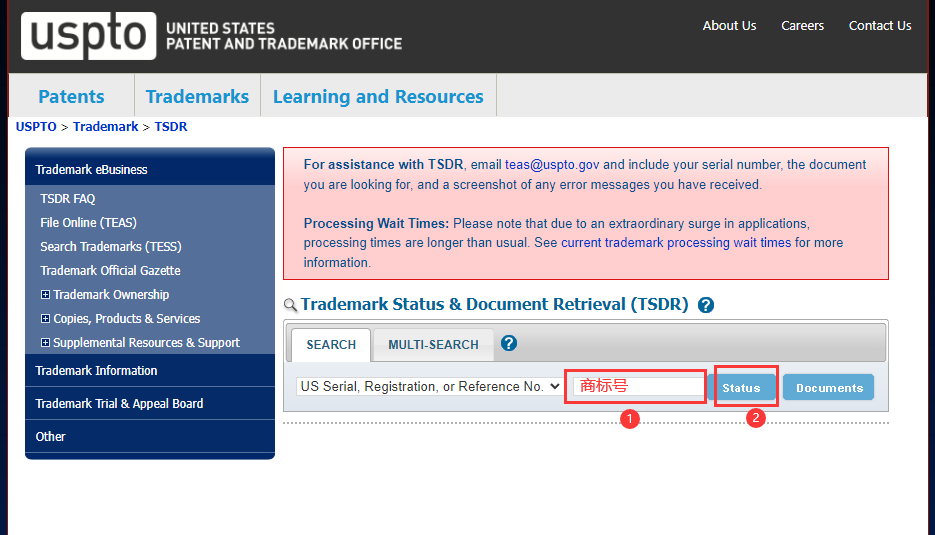
Task: Open Search Trademarks (TESS) link
Action: 111,246
